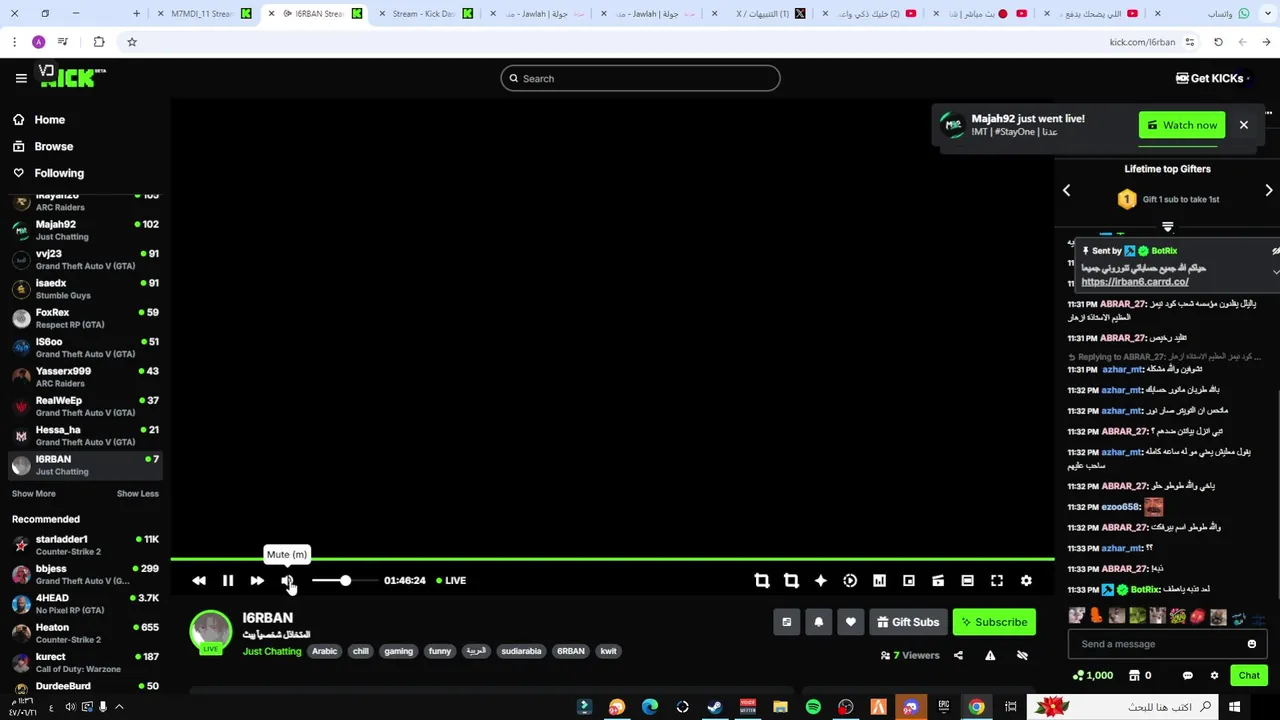Report the stream with warning icon
The image size is (1280, 720).
[990, 656]
